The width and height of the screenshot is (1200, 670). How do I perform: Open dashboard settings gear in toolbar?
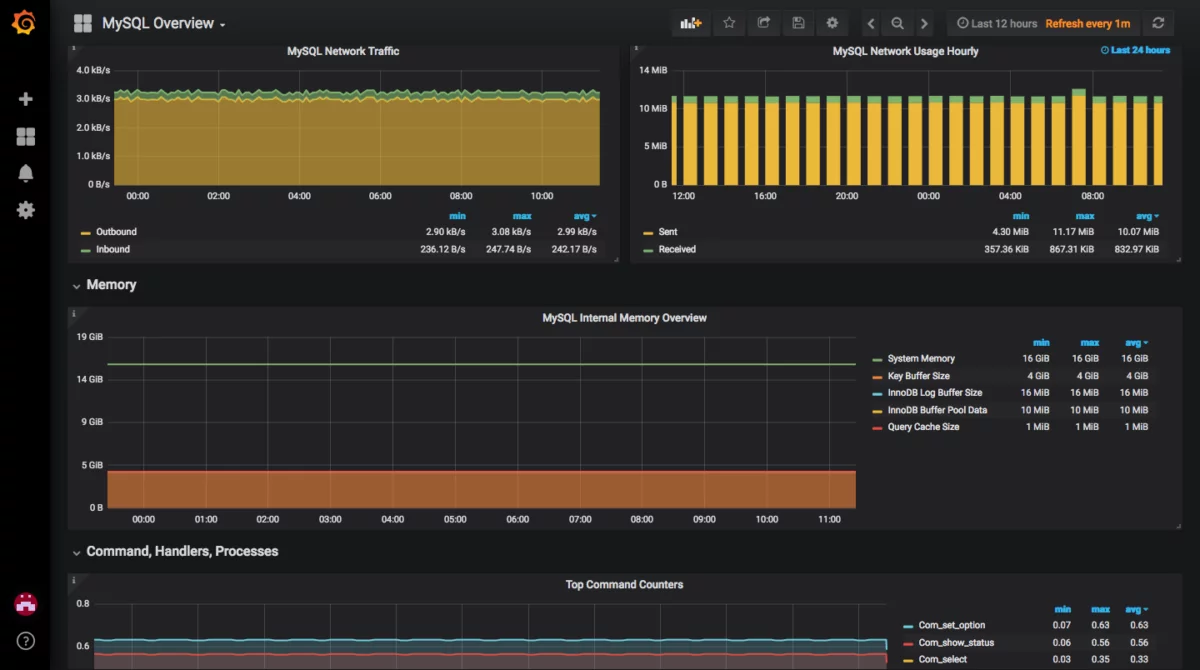tap(831, 23)
